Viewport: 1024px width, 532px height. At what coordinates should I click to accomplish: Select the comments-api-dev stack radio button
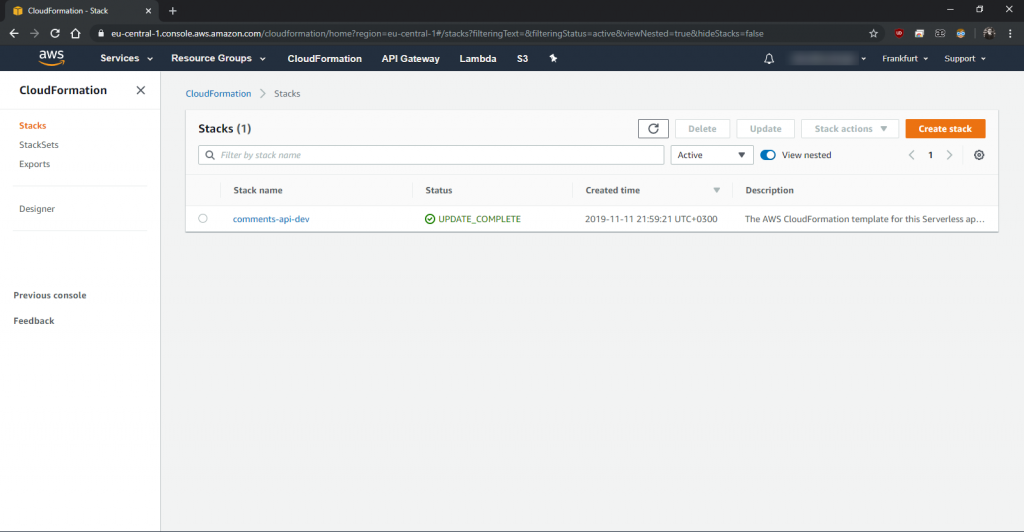(203, 219)
